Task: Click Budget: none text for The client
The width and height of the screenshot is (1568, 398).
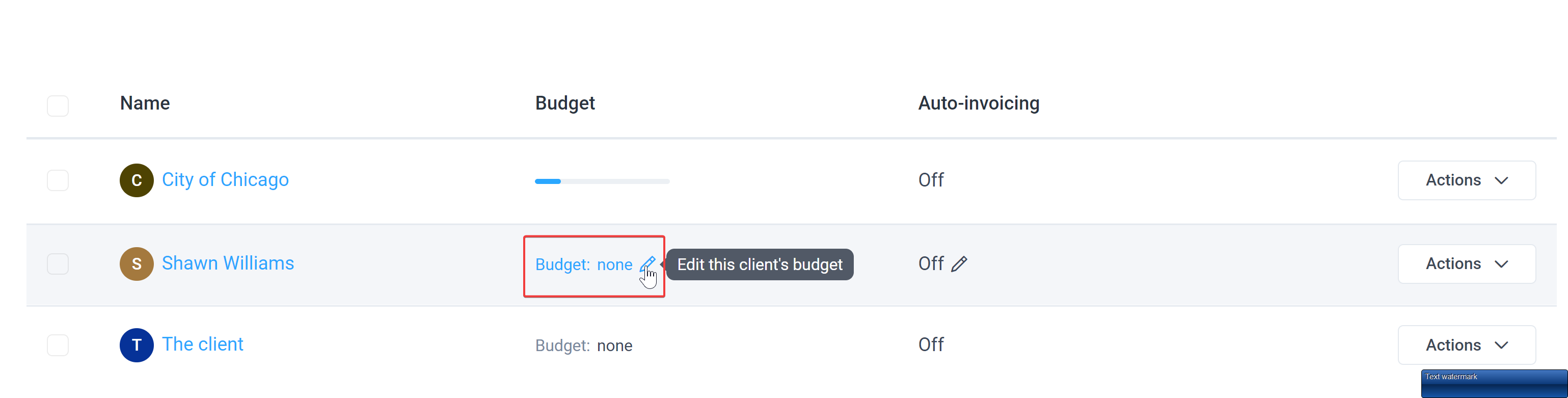Action: (x=584, y=346)
